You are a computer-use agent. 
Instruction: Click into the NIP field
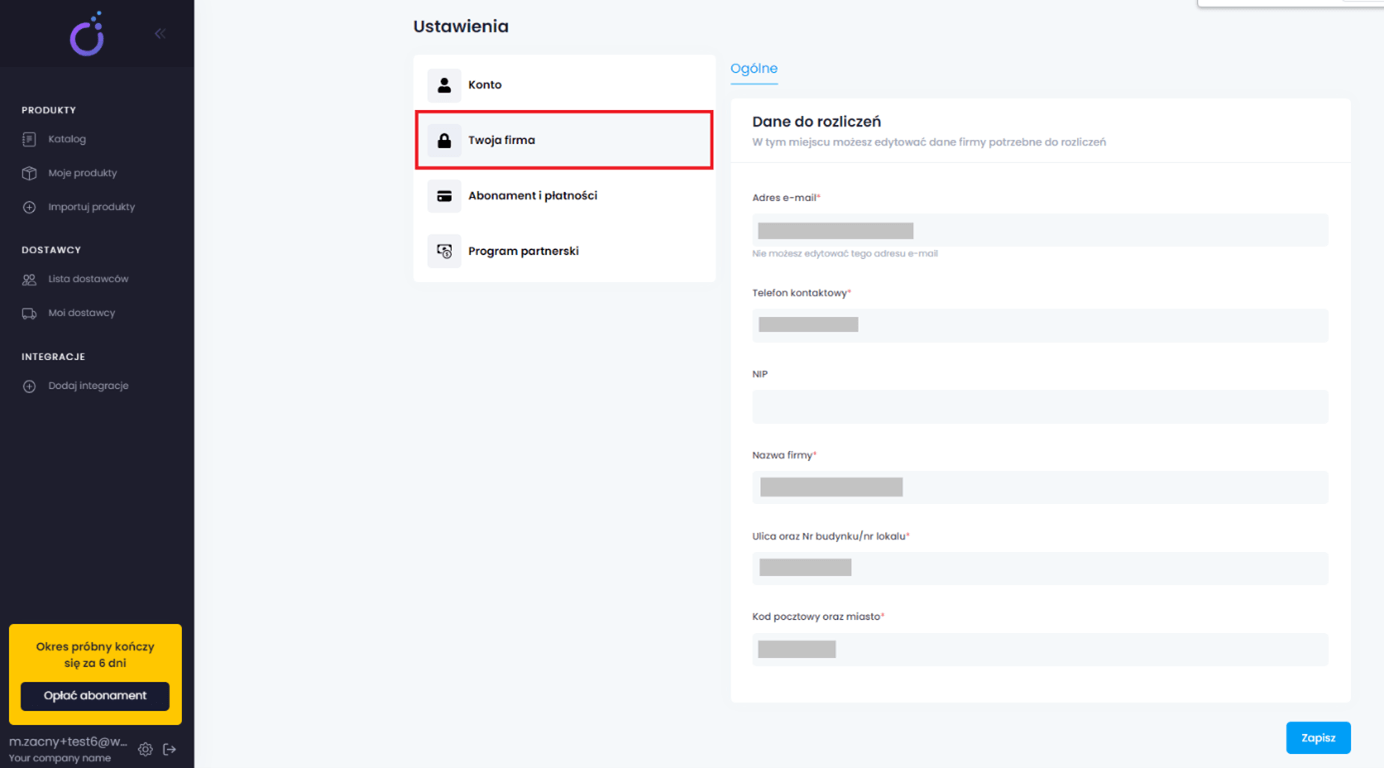tap(1040, 406)
